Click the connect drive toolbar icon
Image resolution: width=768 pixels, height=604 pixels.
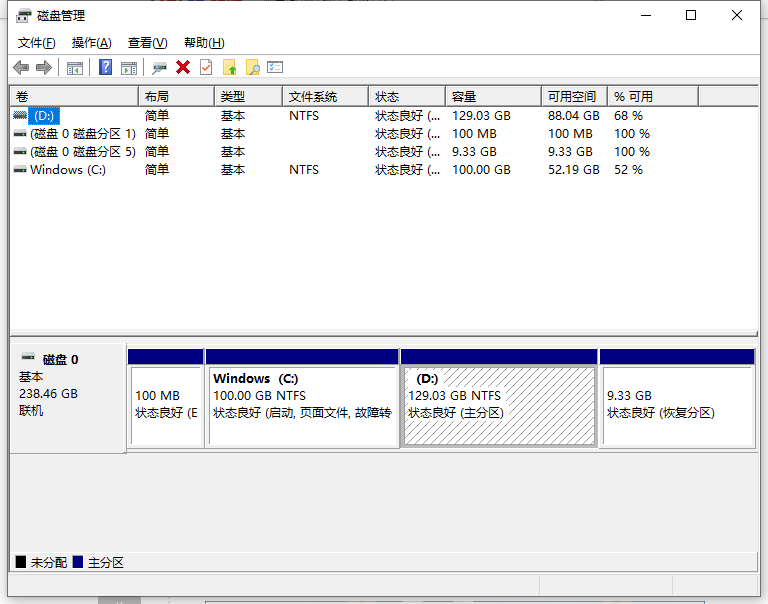pyautogui.click(x=159, y=67)
